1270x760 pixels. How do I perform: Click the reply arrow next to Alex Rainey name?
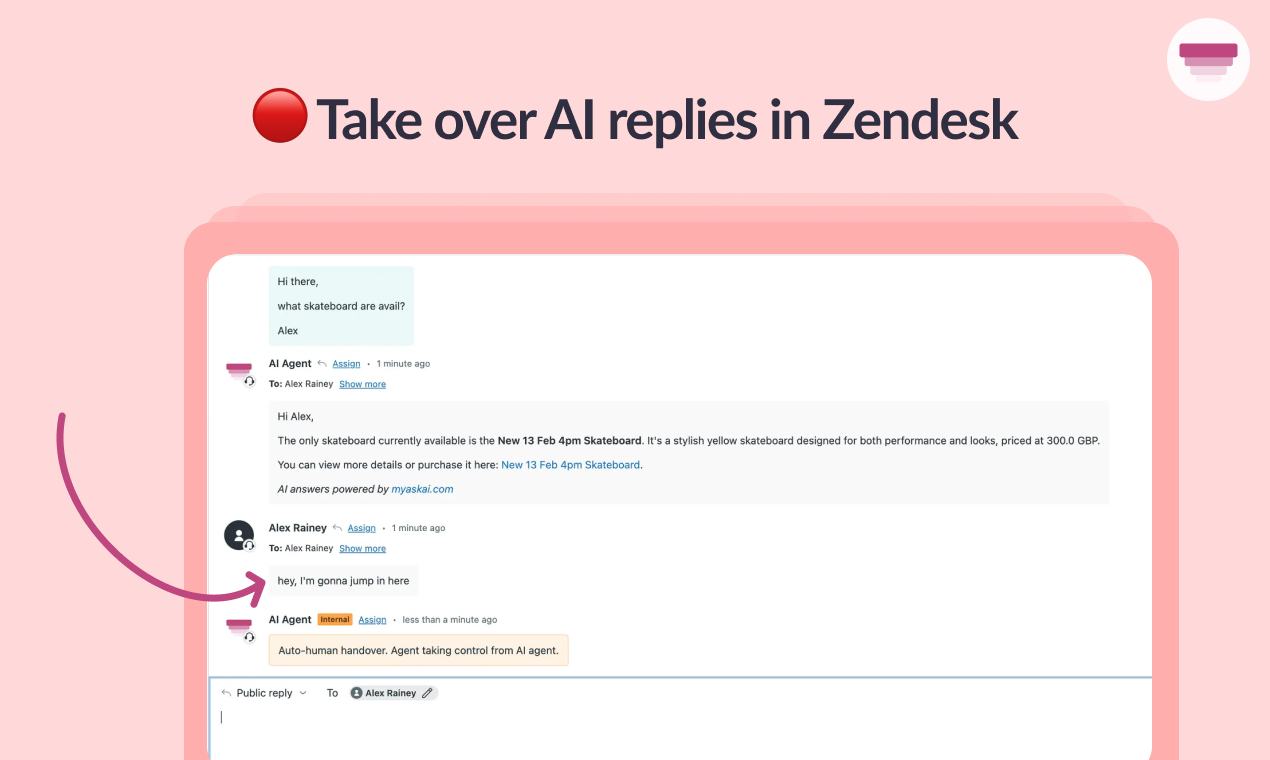click(x=337, y=527)
